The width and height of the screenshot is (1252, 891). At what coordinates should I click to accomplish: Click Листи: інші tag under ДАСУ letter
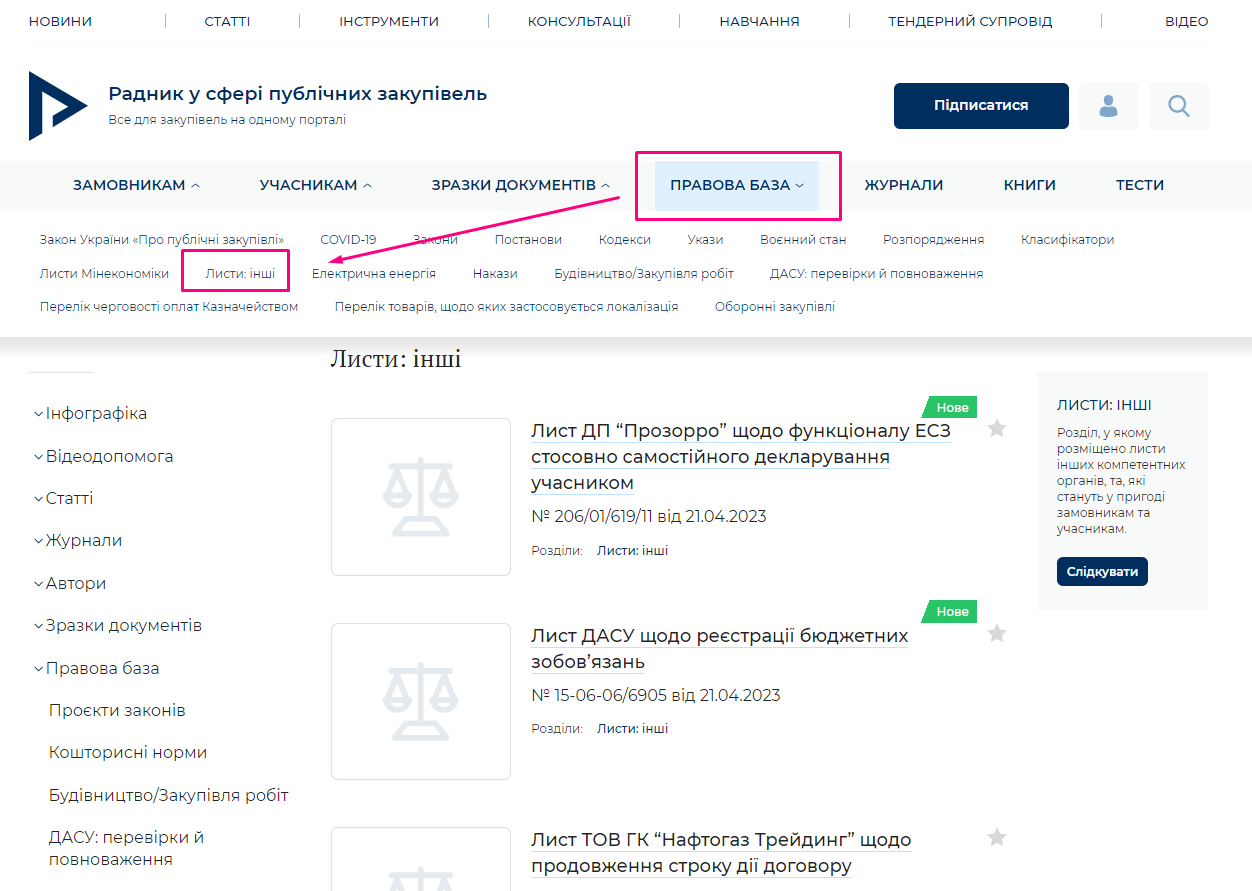pos(632,729)
